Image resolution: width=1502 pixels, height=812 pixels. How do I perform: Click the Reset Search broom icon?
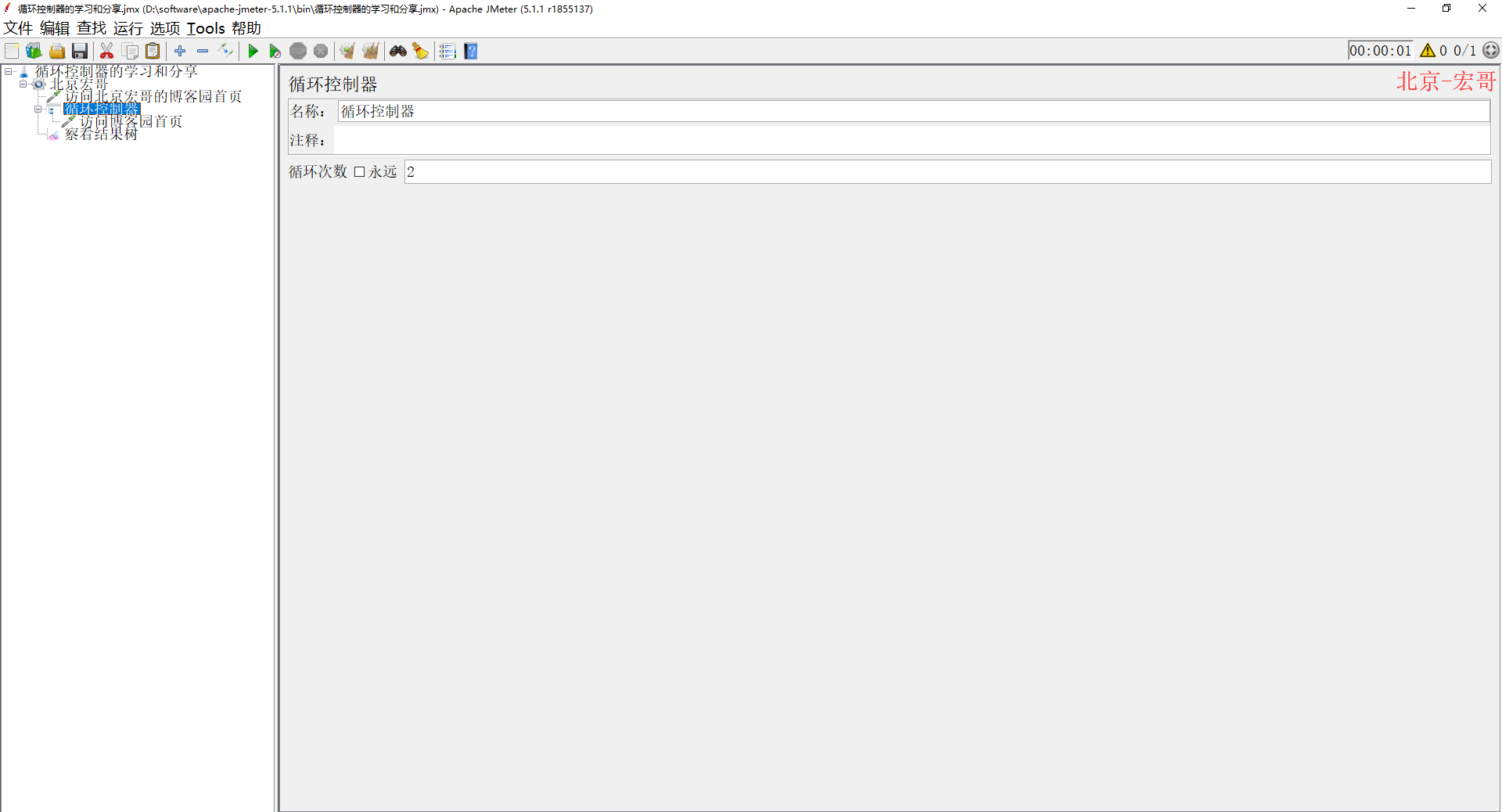pyautogui.click(x=421, y=51)
